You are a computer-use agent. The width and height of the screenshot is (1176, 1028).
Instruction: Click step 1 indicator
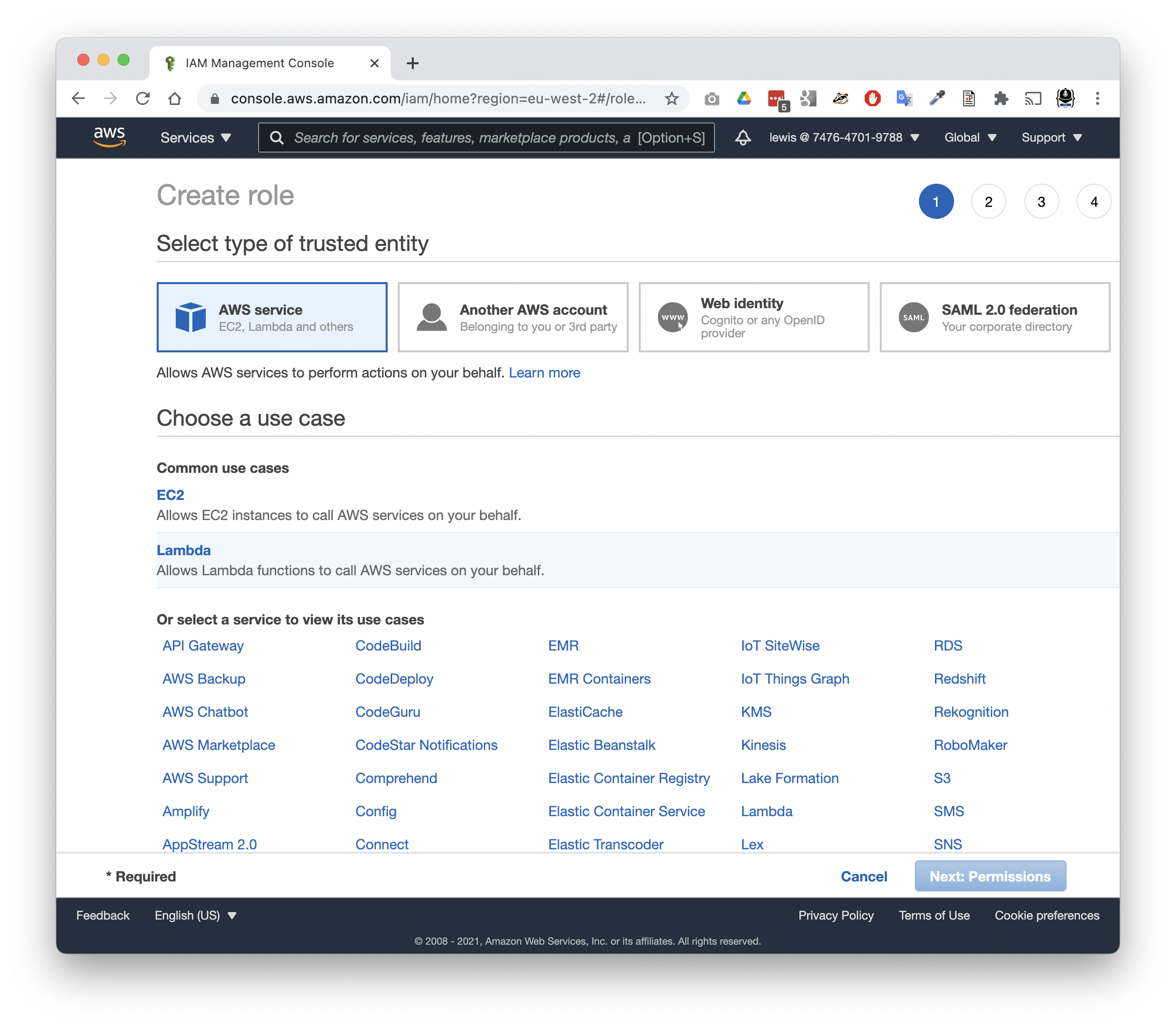coord(936,202)
